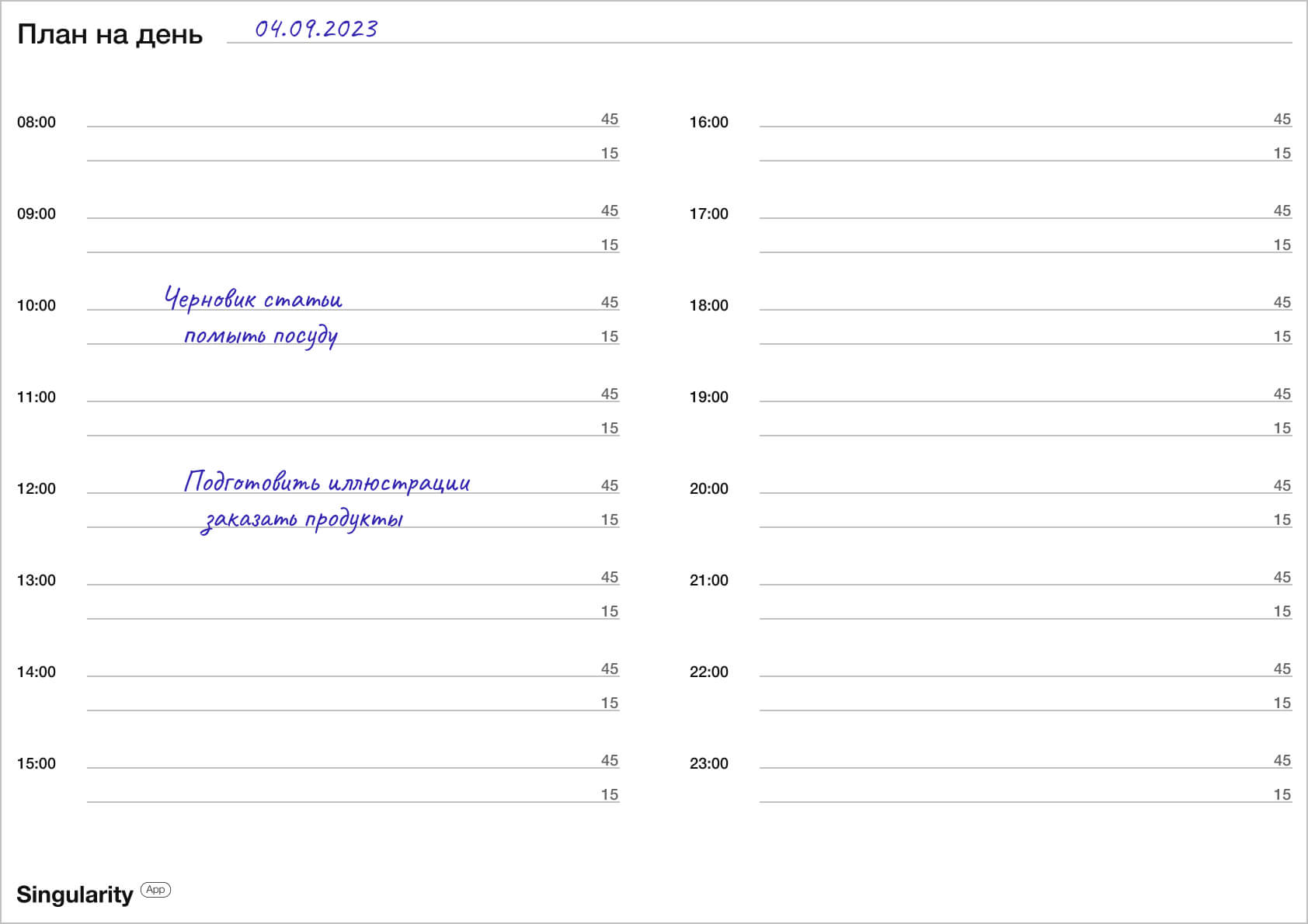Click the 09:00 time label
This screenshot has height=924, width=1308.
37,214
